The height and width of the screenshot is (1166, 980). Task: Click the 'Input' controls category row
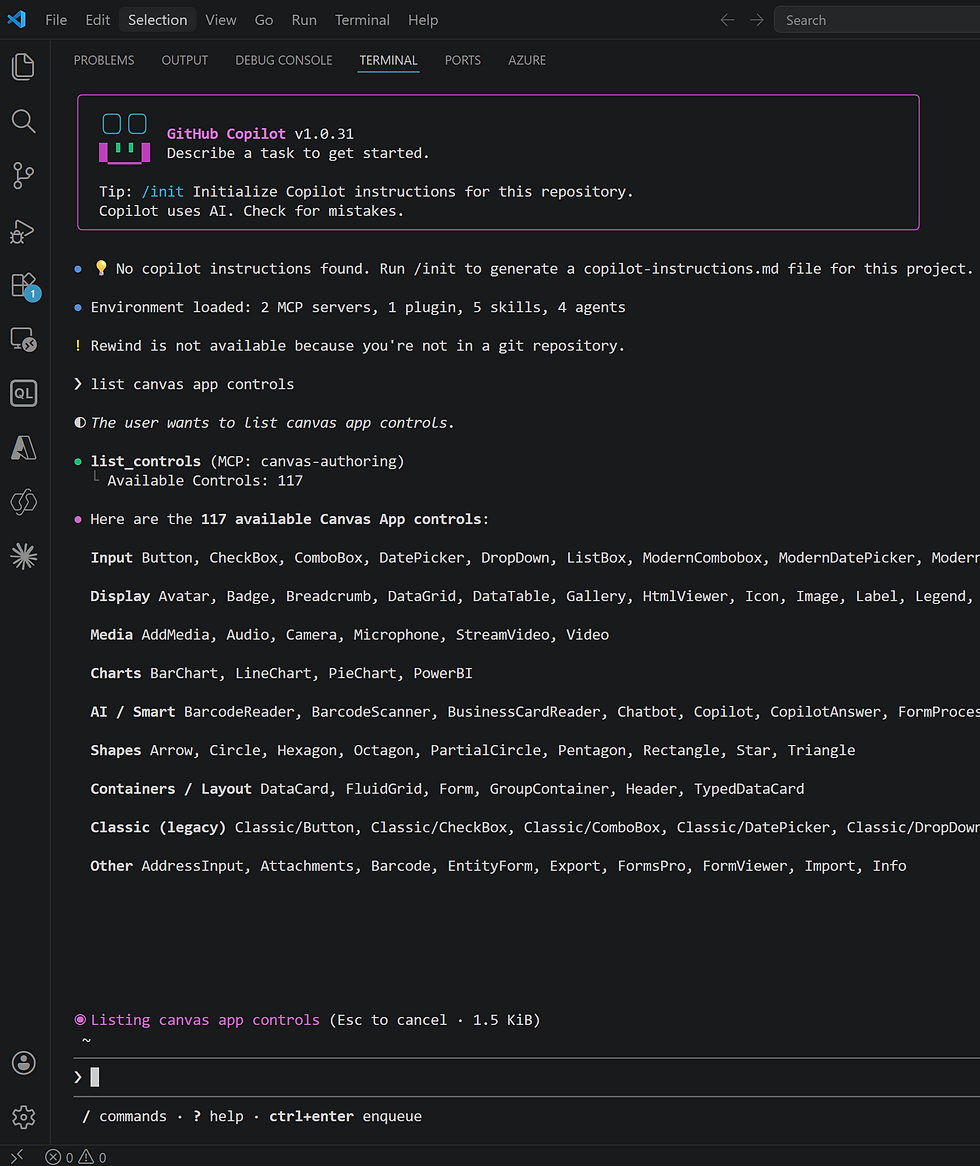[x=535, y=558]
